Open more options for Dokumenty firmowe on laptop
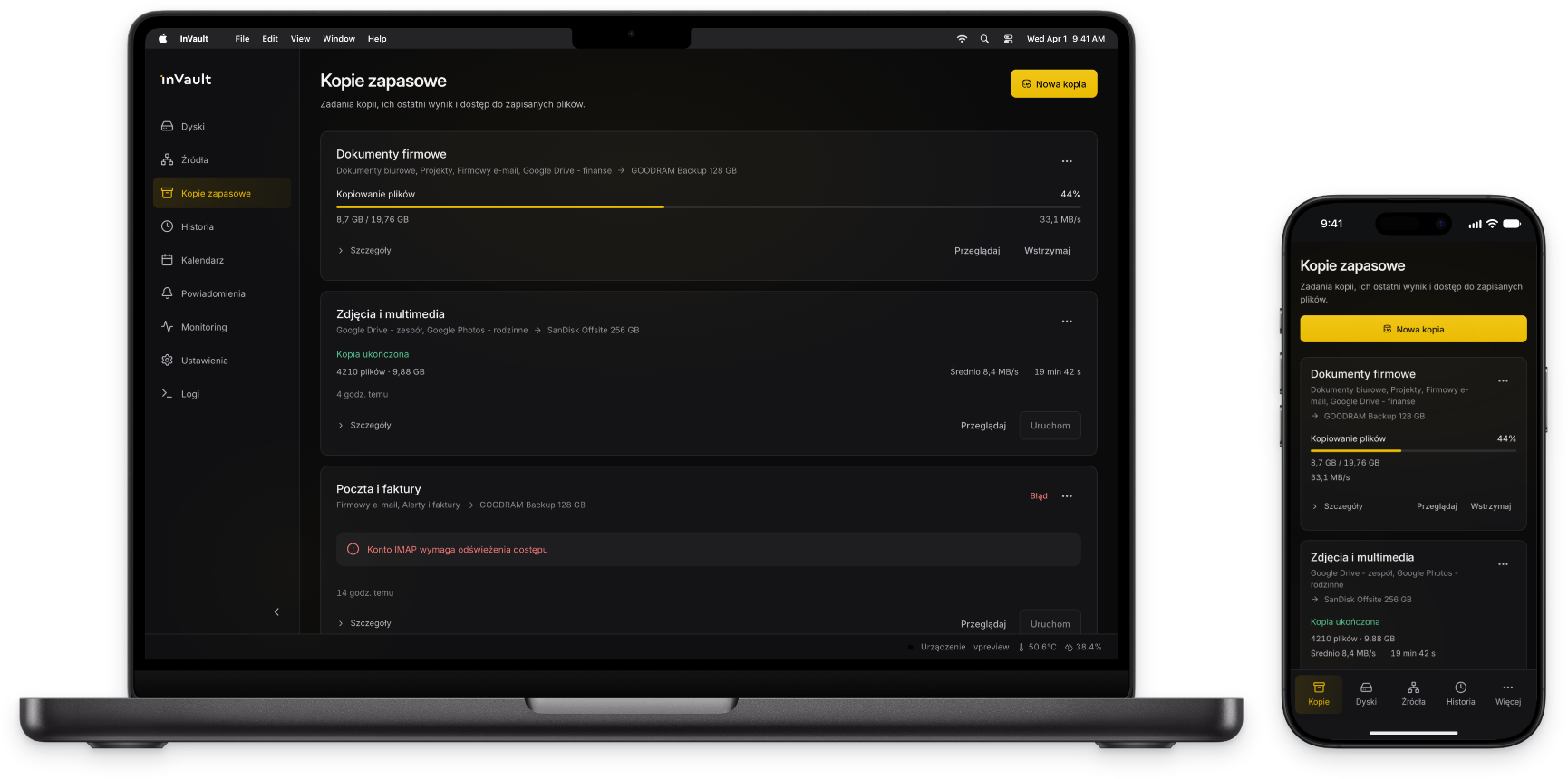 [1067, 161]
